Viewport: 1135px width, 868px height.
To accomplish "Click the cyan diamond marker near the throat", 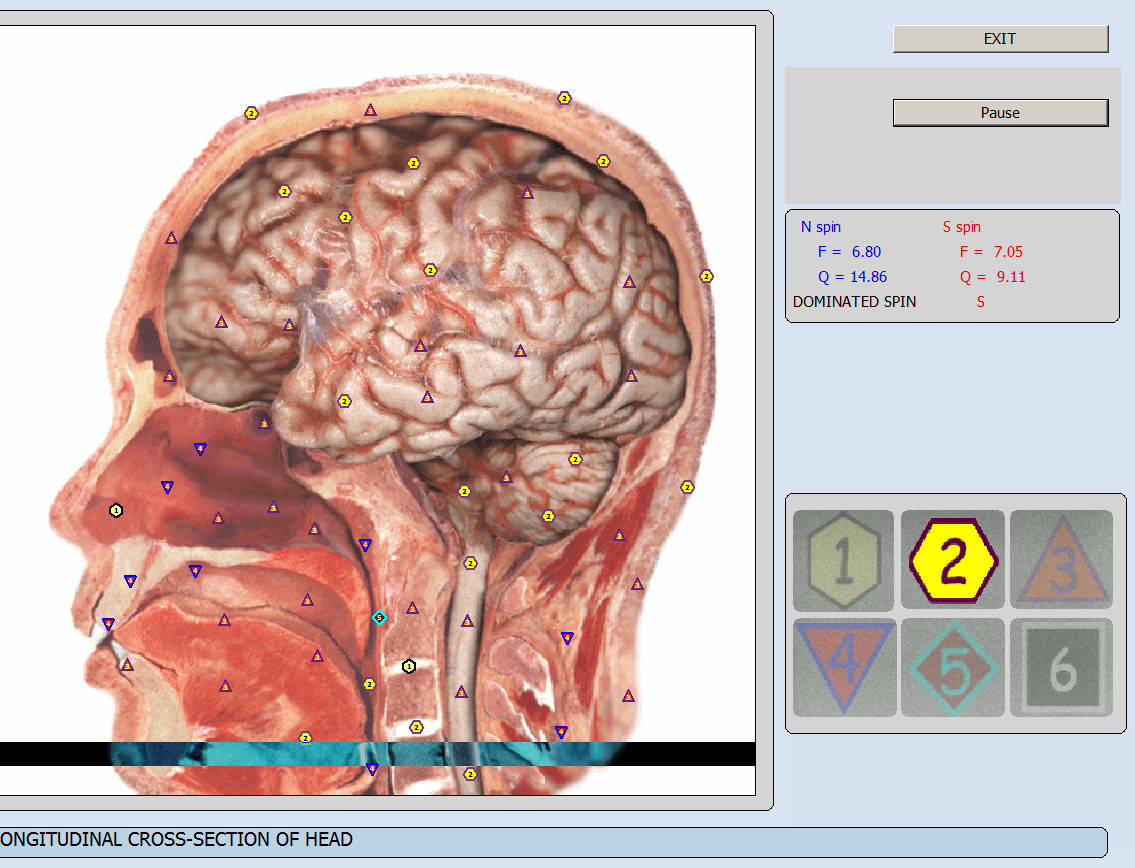I will 379,617.
